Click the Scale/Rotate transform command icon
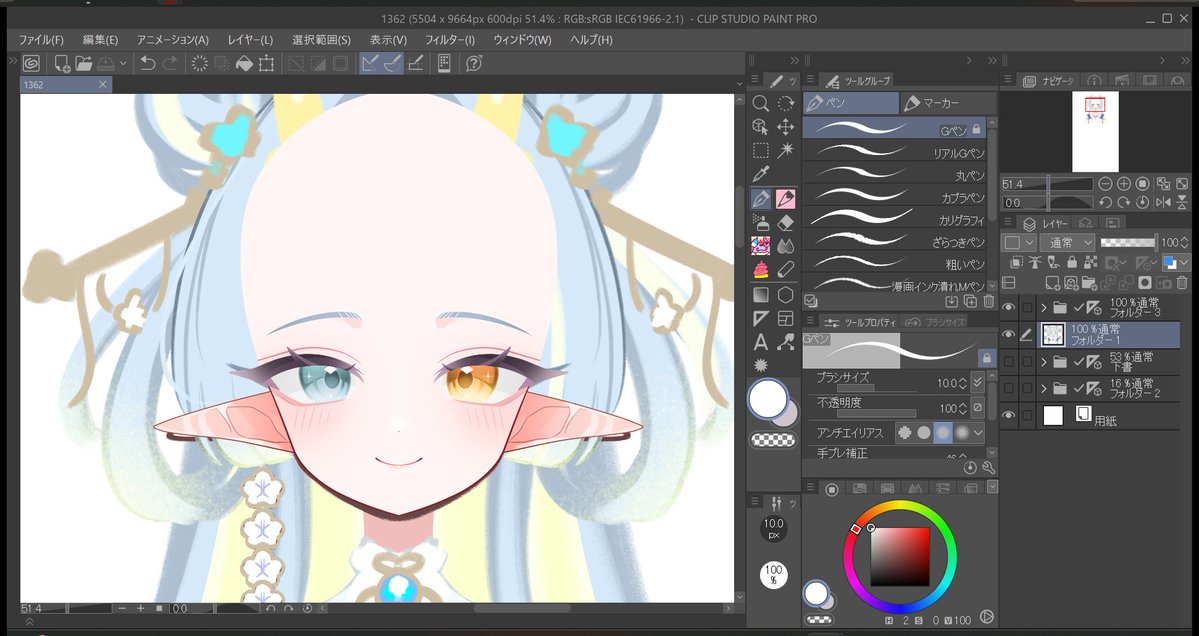The width and height of the screenshot is (1199, 636). [x=266, y=63]
